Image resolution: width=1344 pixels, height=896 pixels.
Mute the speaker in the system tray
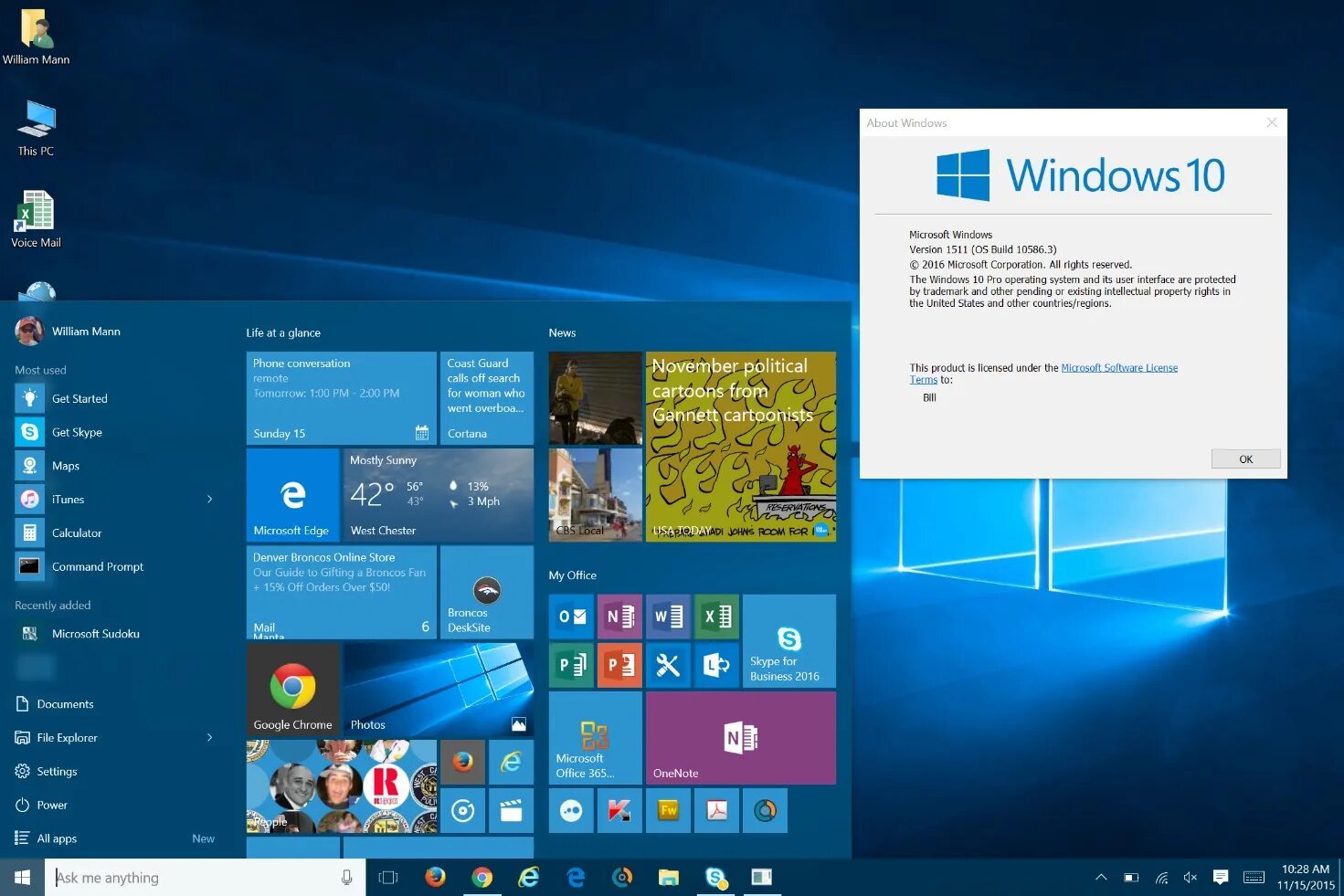click(x=1190, y=877)
